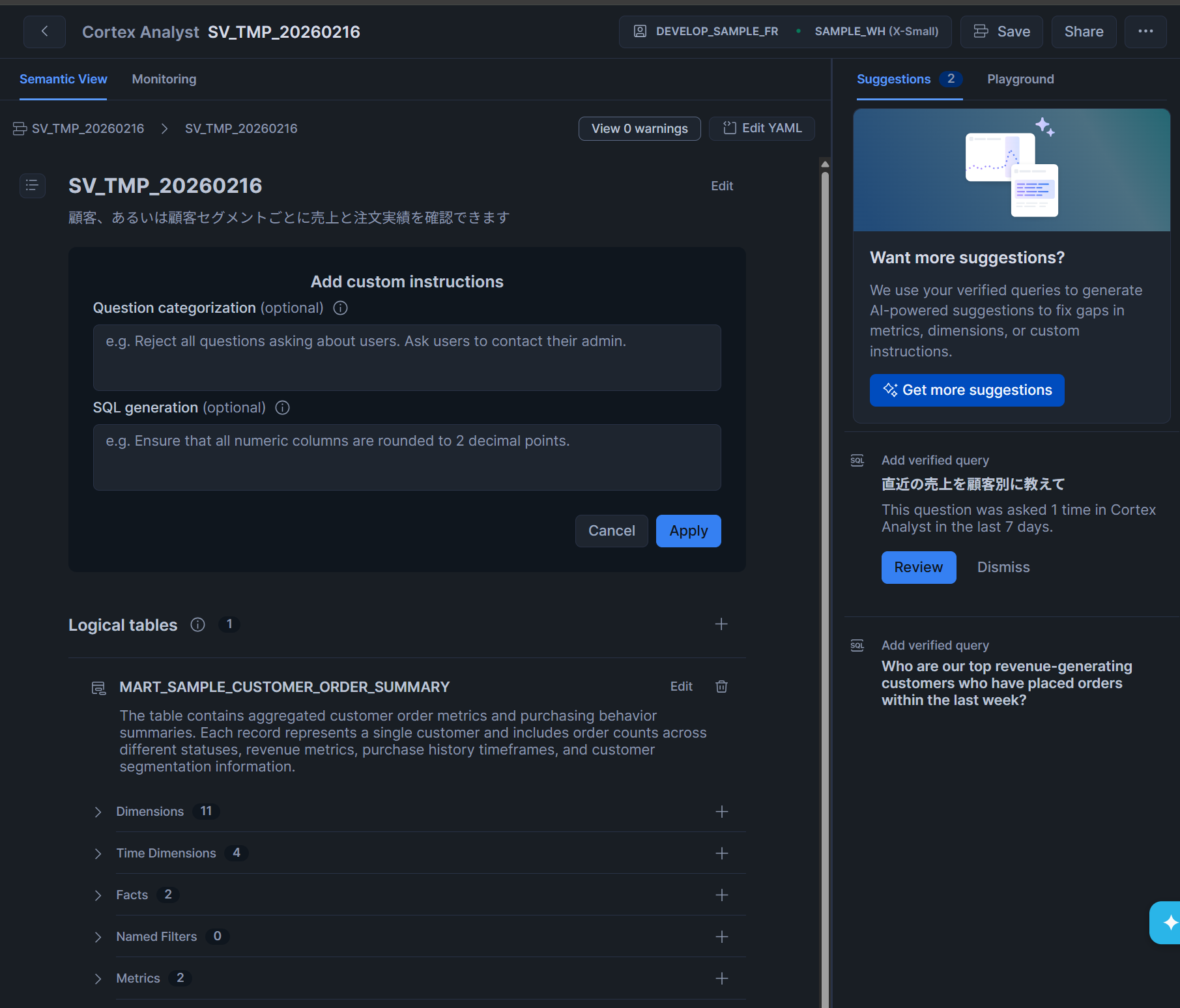Edit the MART_SAMPLE_CUSTOMER_ORDER_SUMMARY table

point(682,687)
